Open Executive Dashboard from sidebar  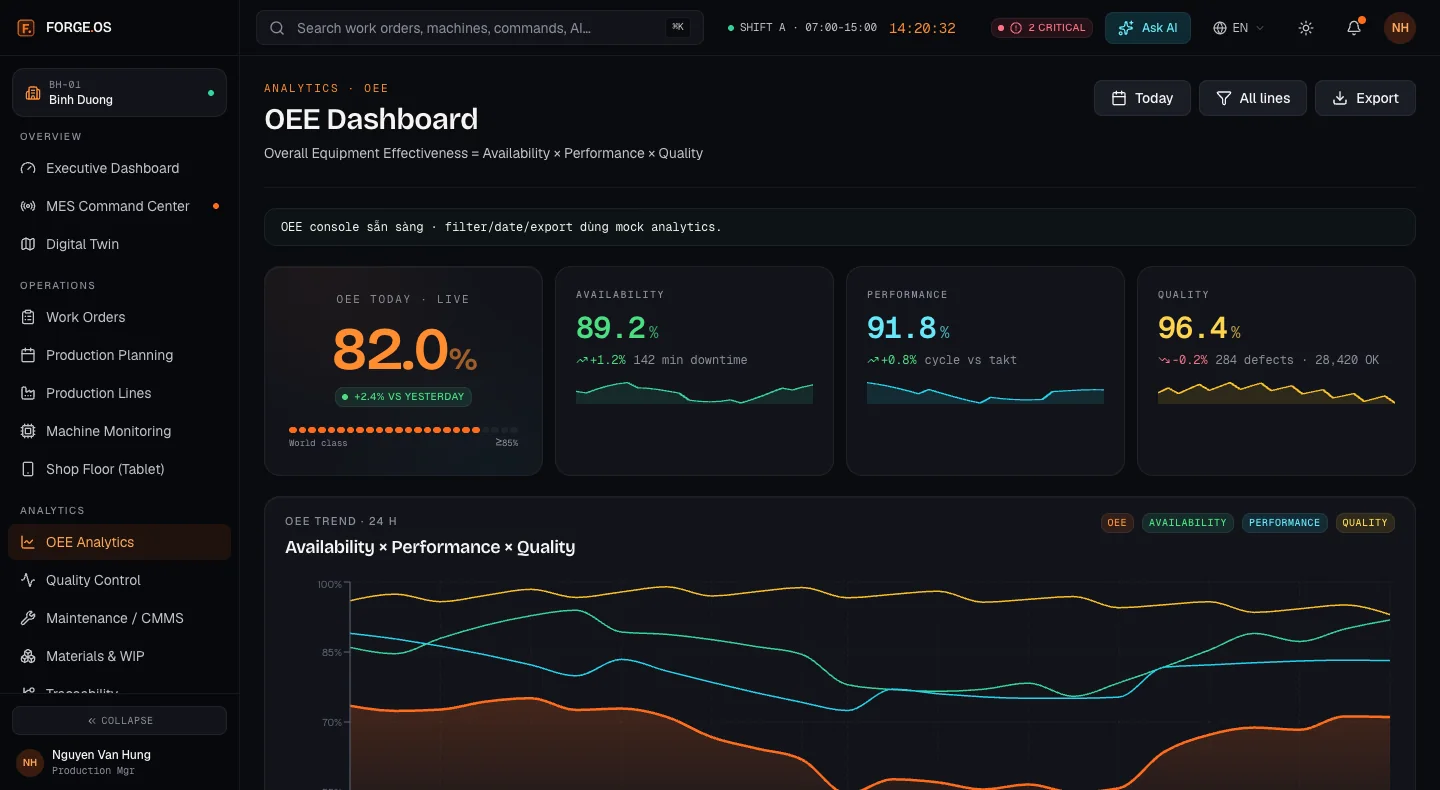tap(119, 168)
